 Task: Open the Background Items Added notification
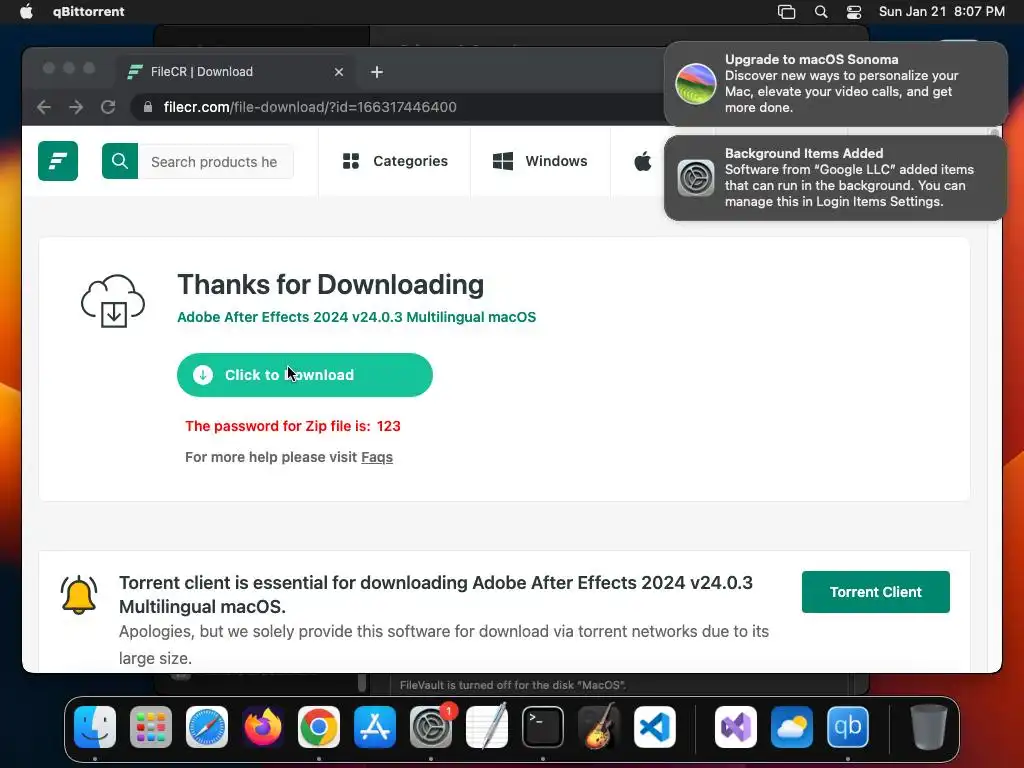click(x=835, y=178)
